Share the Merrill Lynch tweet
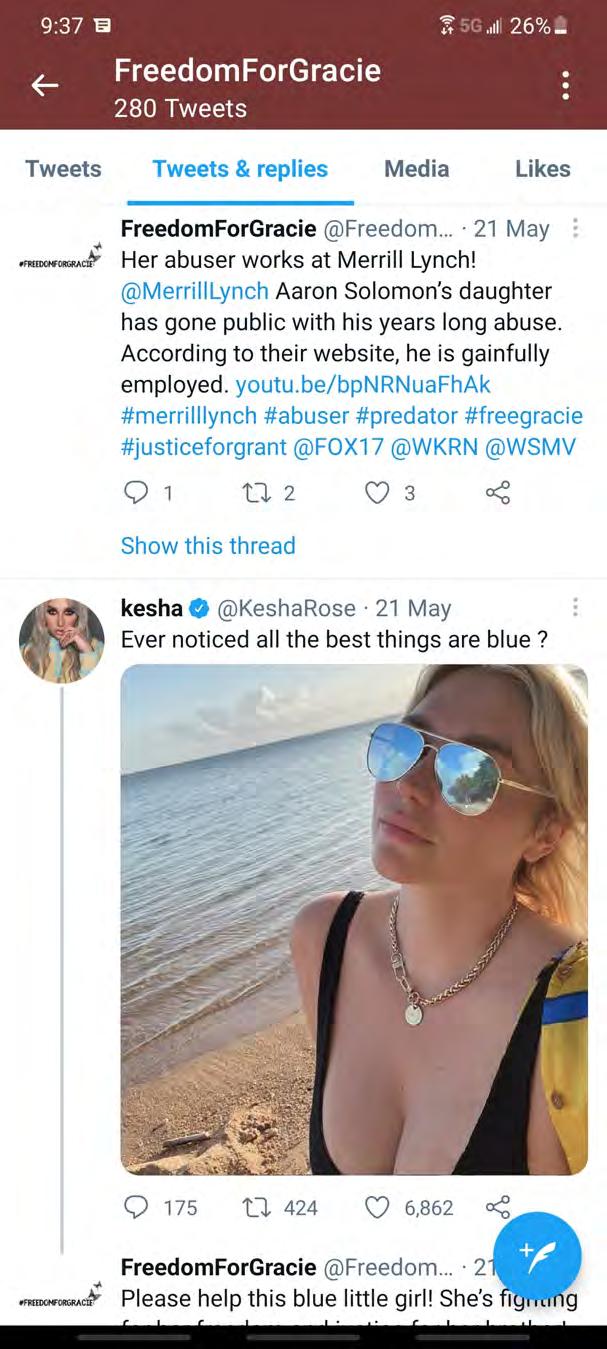 click(497, 493)
